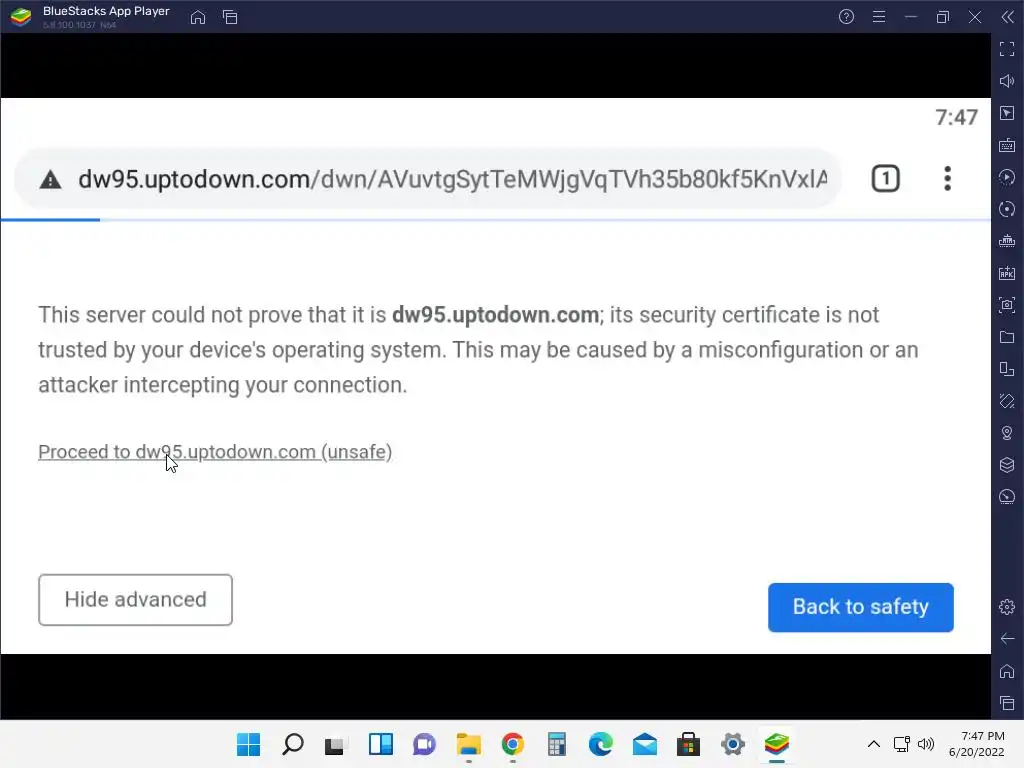This screenshot has height=768, width=1024.
Task: Collapse sidebar with double chevron icon
Action: [x=1008, y=17]
